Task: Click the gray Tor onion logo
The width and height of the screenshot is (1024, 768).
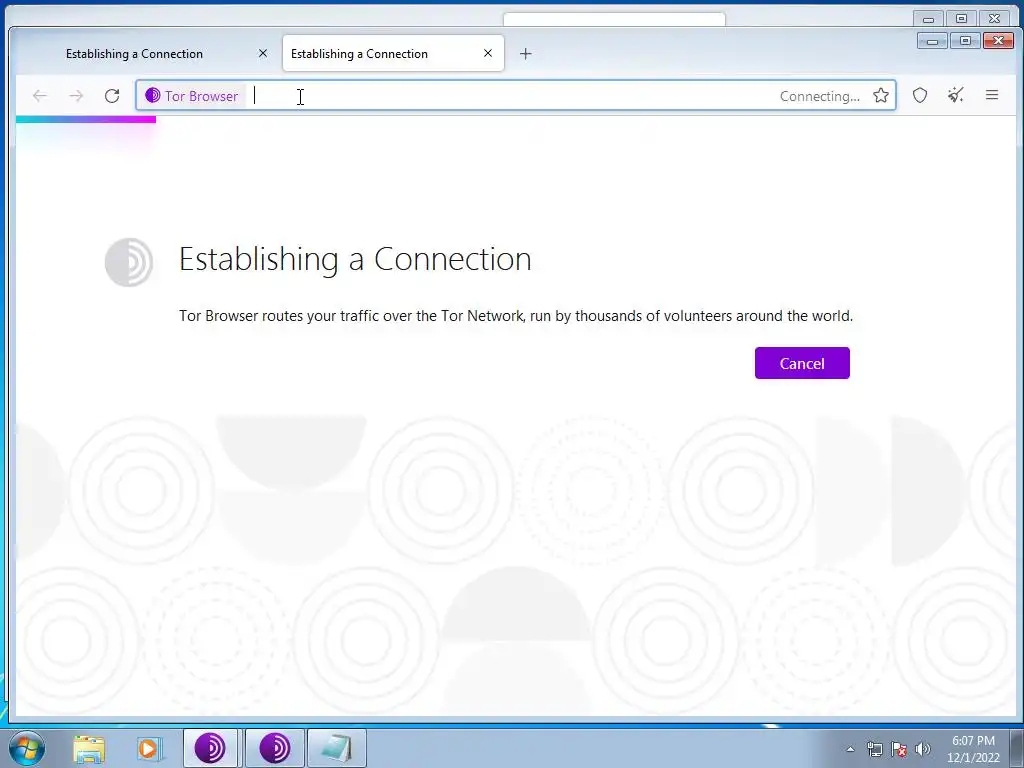Action: 129,262
